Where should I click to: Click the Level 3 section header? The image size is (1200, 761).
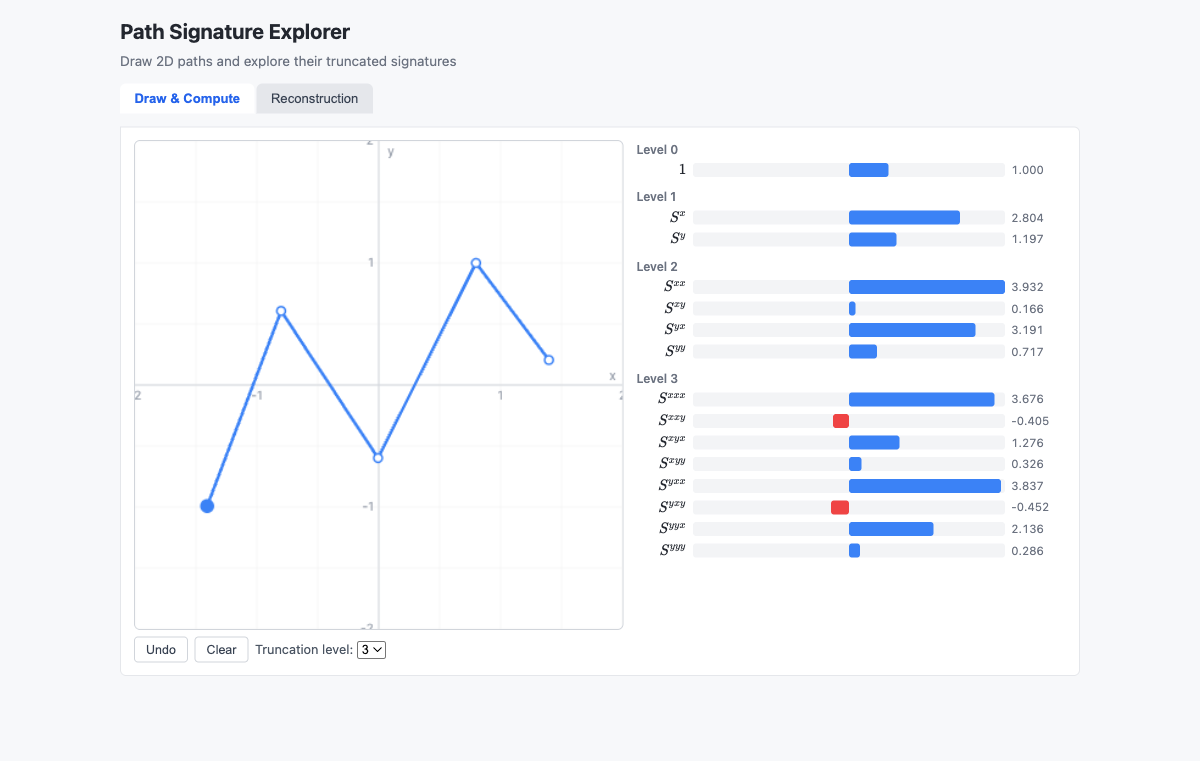pyautogui.click(x=657, y=378)
